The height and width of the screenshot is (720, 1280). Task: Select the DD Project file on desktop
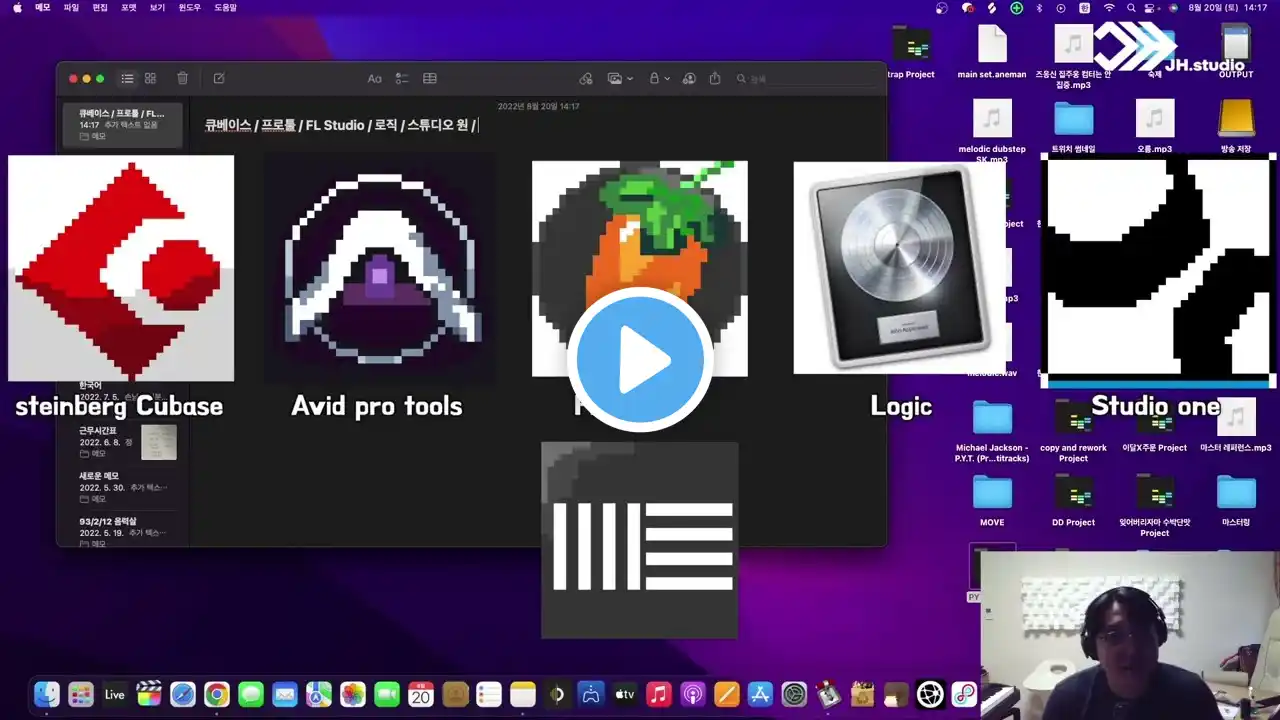1073,499
